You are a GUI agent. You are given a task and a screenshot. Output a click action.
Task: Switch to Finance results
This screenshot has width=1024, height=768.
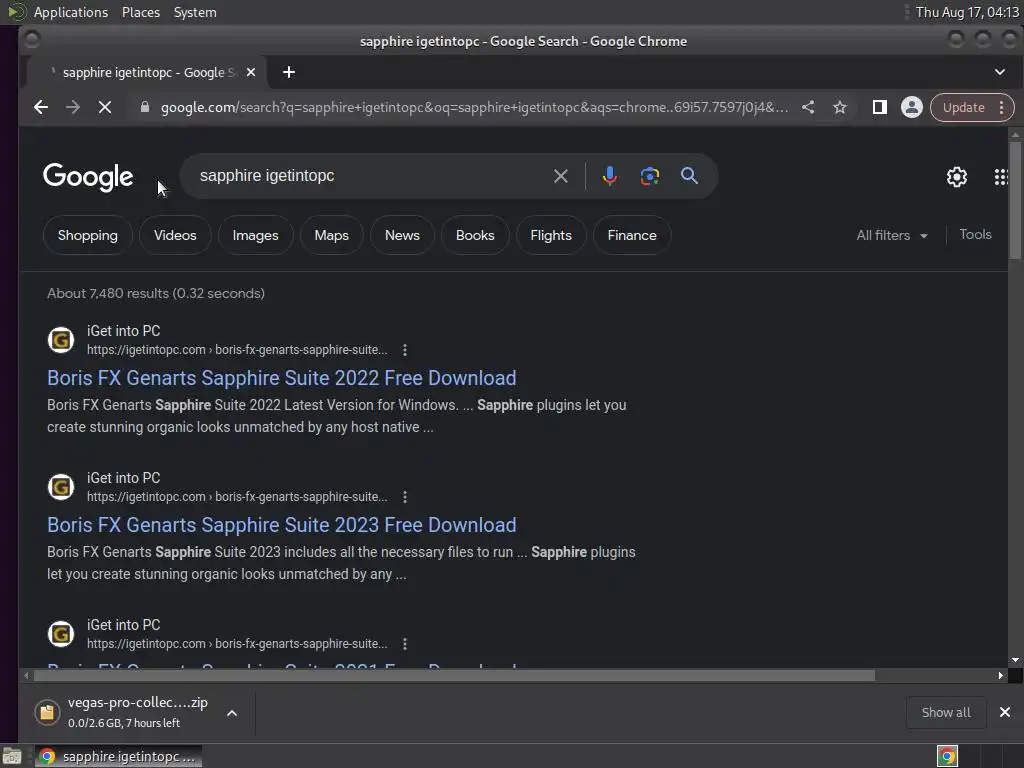tap(632, 235)
